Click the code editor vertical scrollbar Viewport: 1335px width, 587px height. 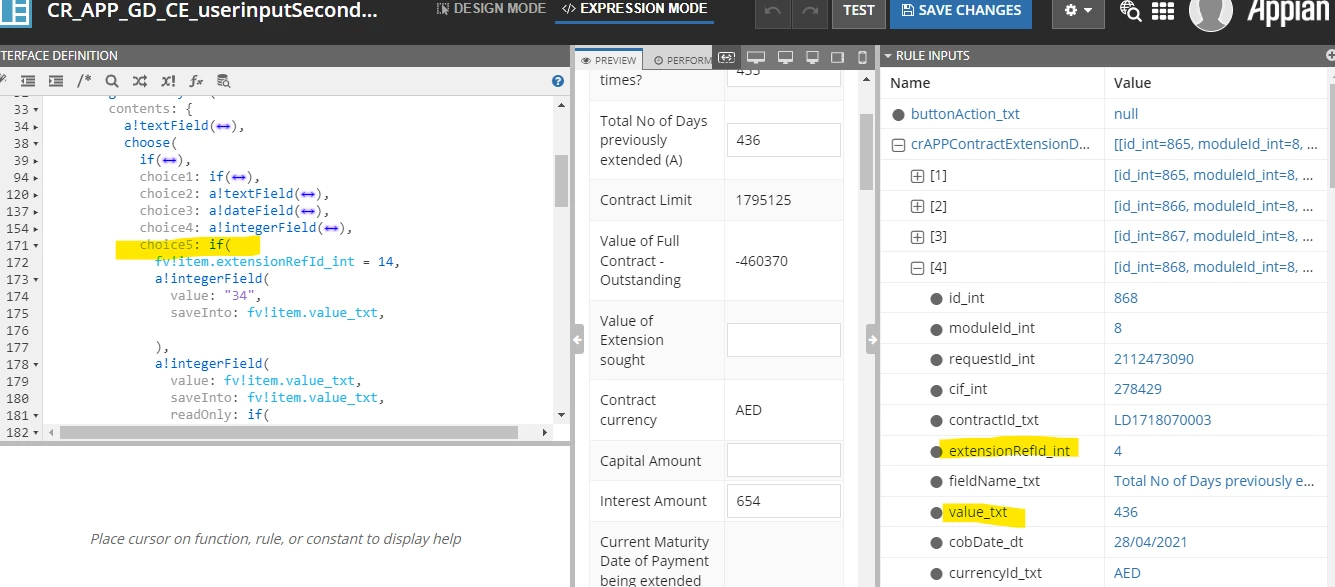point(561,180)
